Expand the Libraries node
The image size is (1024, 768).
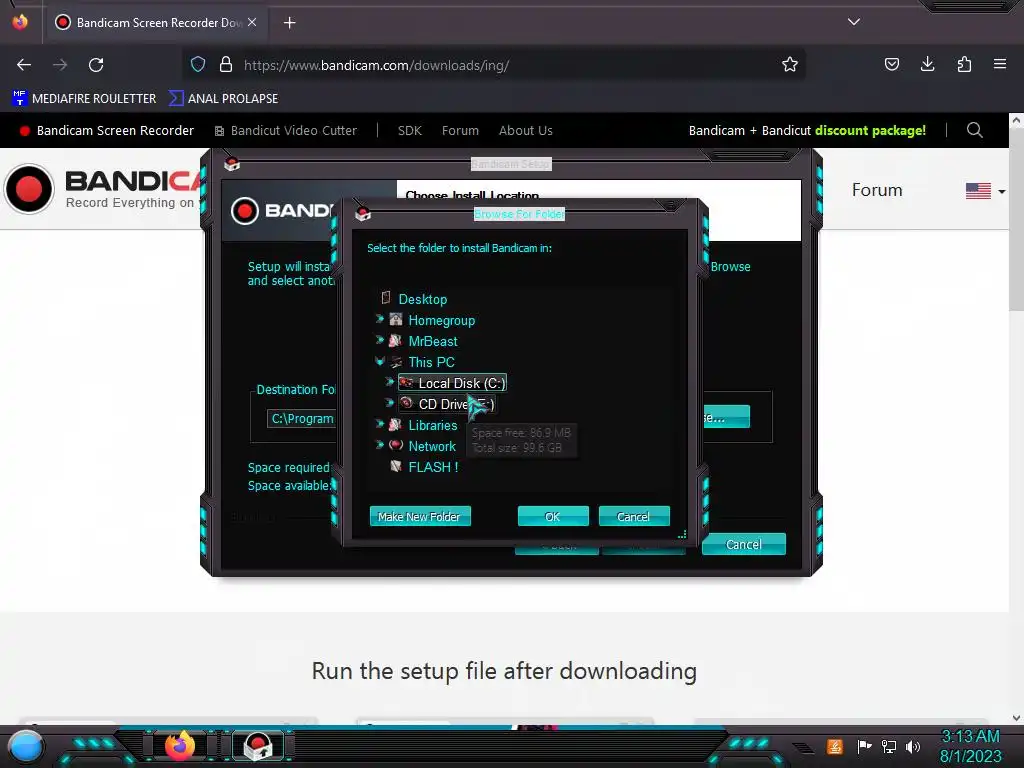[x=379, y=424]
